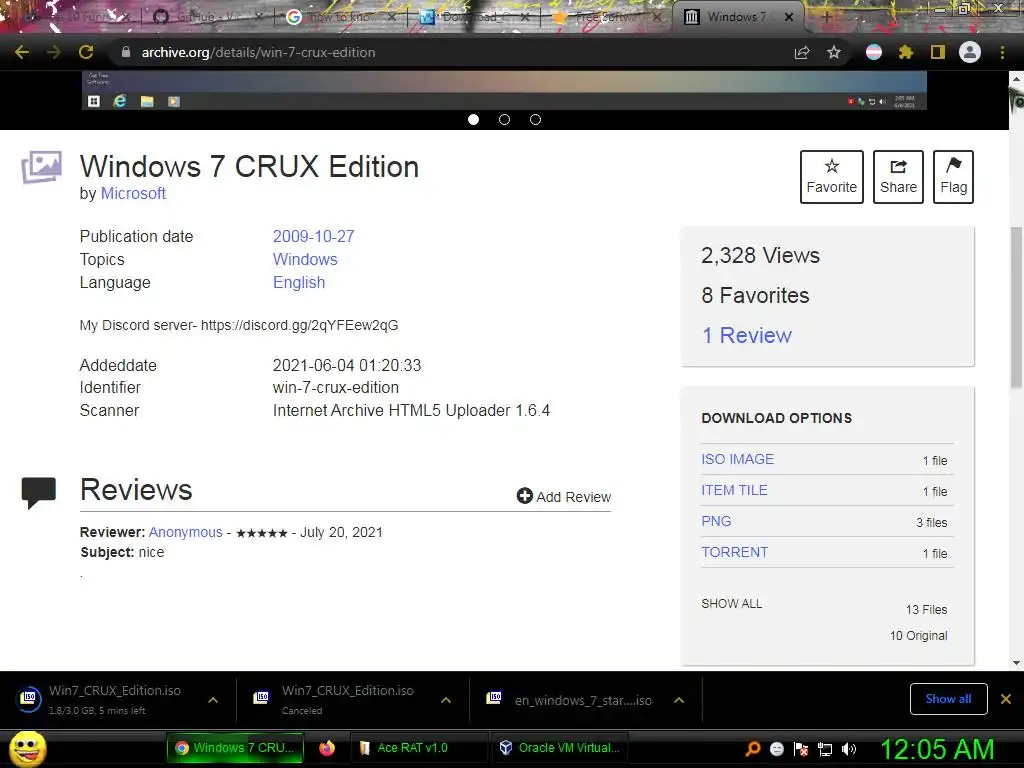The image size is (1024, 768).
Task: Bookmark this page with the star icon
Action: pyautogui.click(x=834, y=52)
